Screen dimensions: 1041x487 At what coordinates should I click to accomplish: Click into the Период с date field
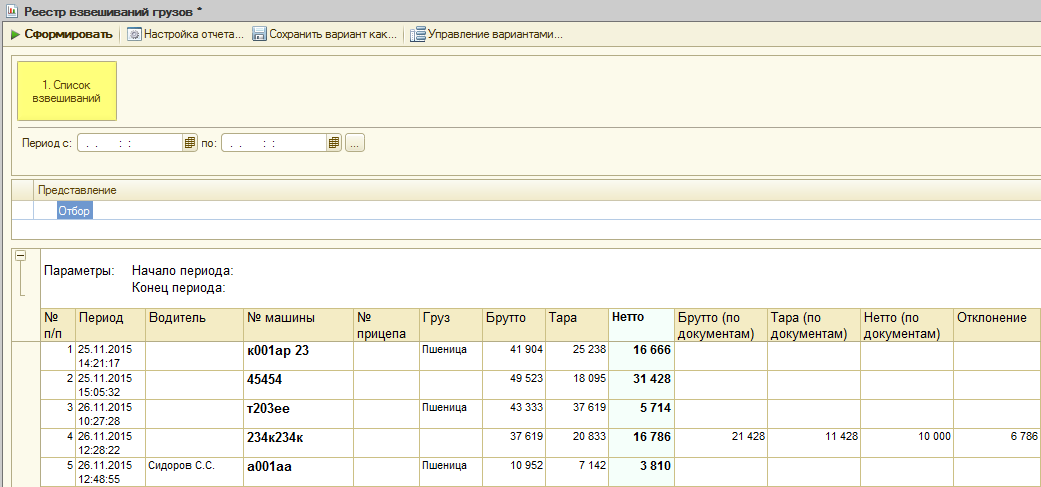130,143
